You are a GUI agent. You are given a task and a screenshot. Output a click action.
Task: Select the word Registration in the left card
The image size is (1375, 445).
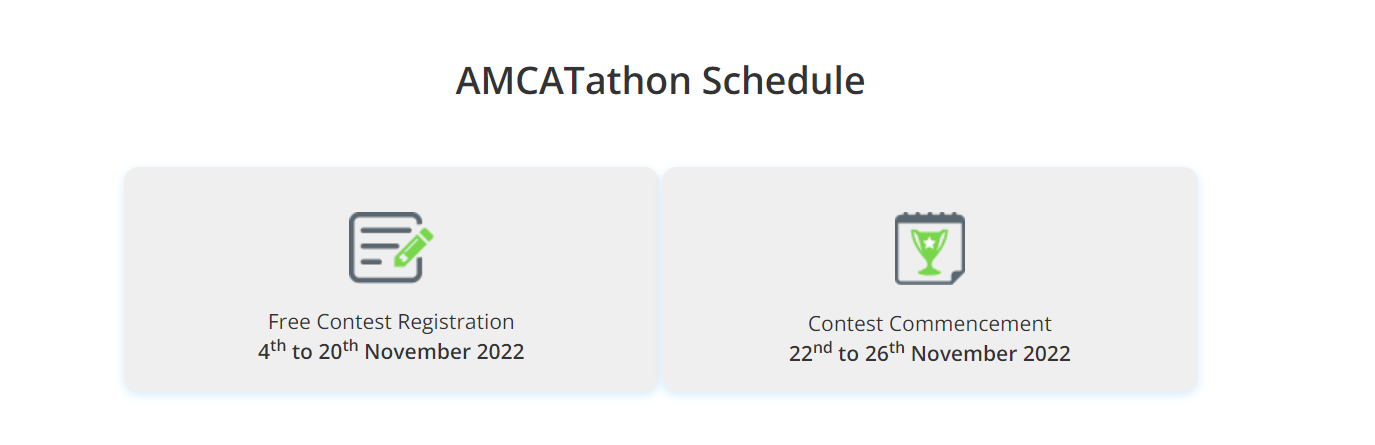tap(456, 323)
